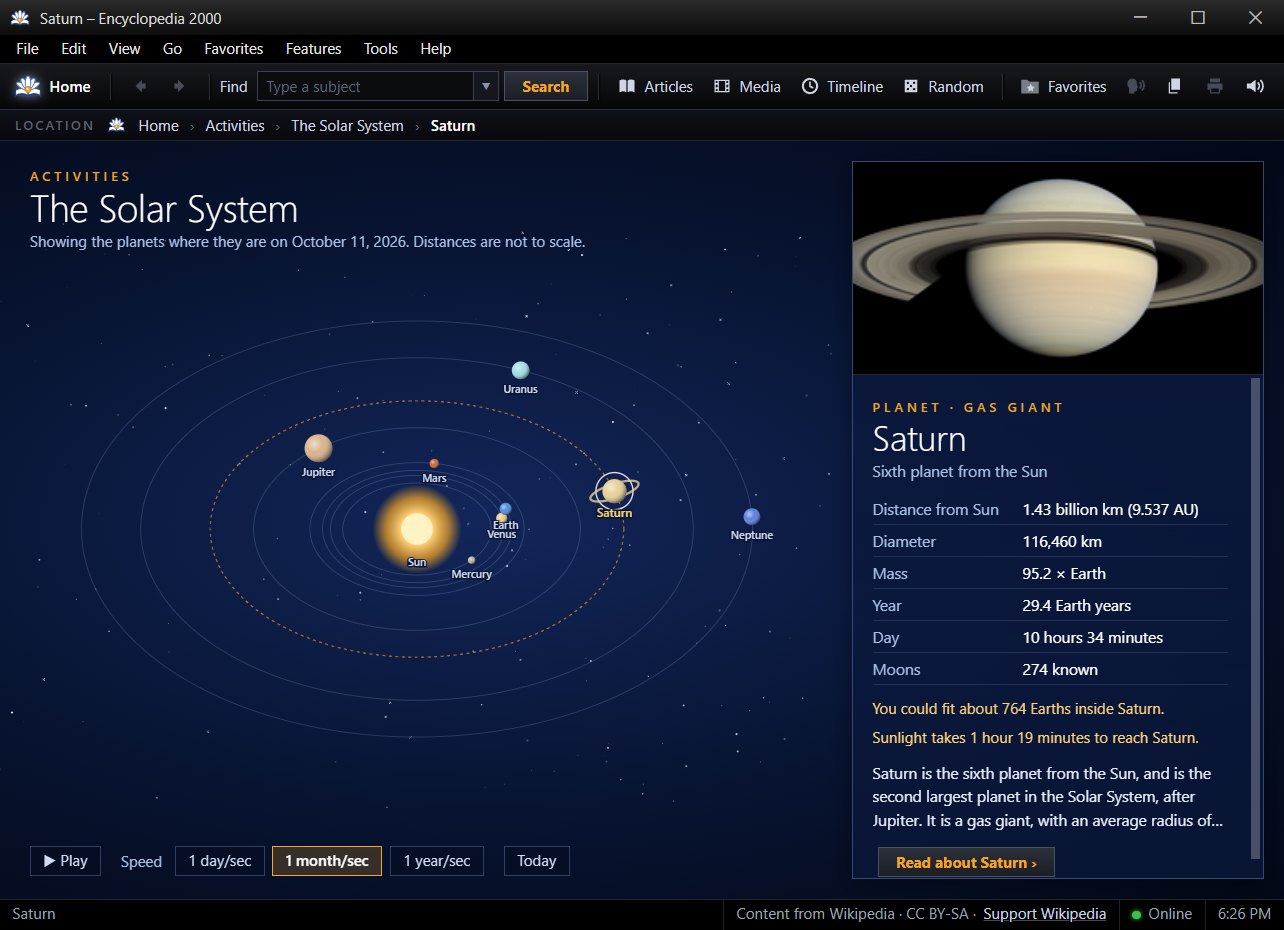This screenshot has width=1284, height=930.
Task: Set speed to 1 year/sec
Action: click(x=436, y=861)
